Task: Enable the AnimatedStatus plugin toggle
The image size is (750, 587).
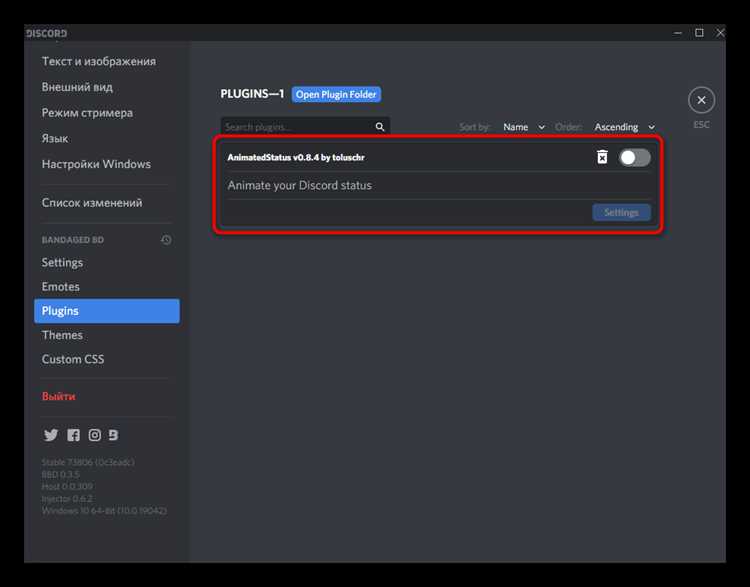Action: (x=634, y=157)
